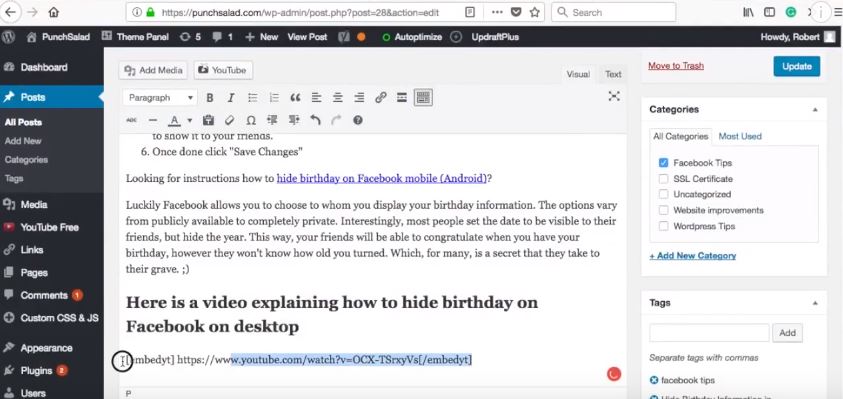This screenshot has height=399, width=843.
Task: Click the Add New Category link
Action: coord(693,256)
